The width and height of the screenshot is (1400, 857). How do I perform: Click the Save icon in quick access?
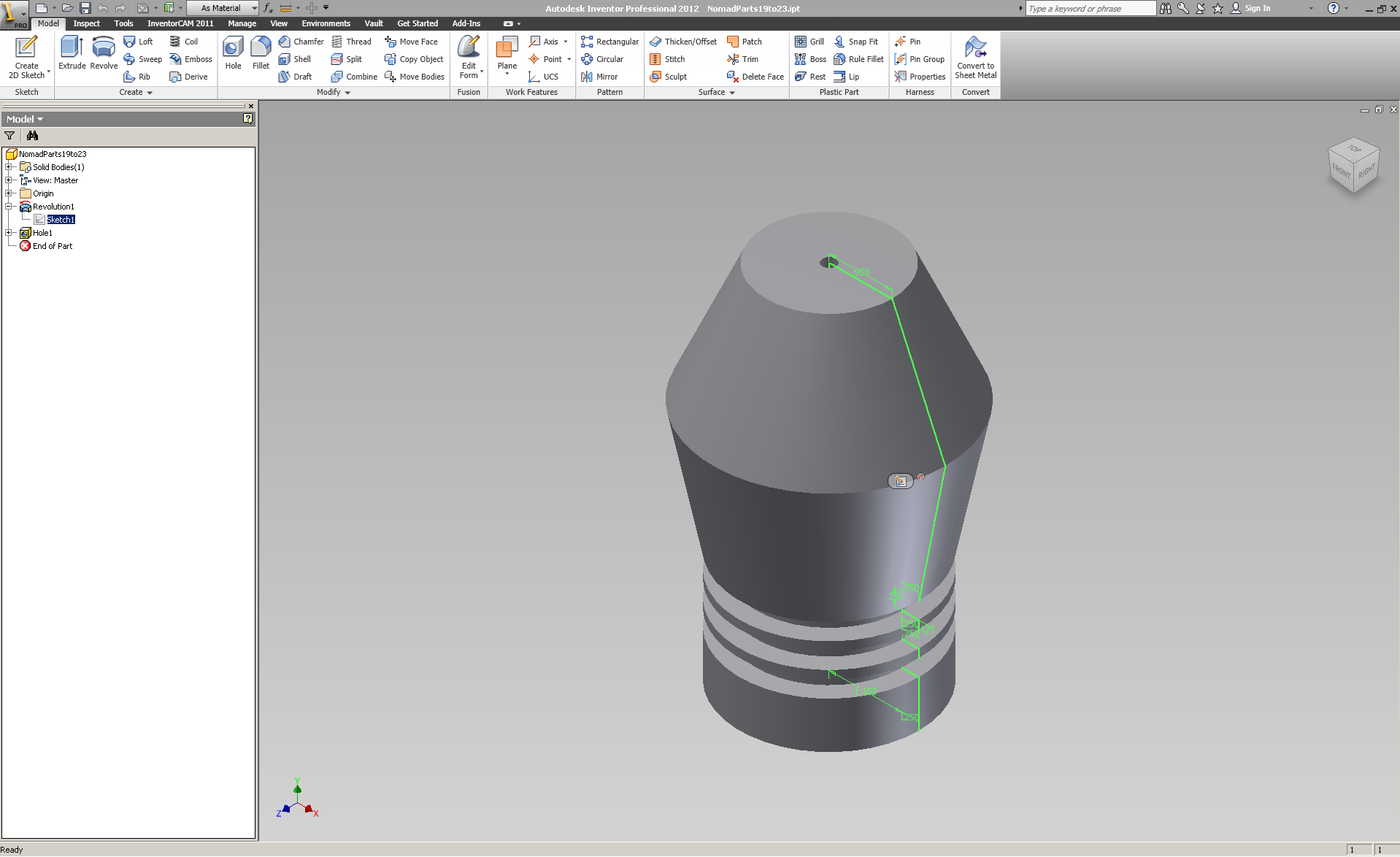pos(85,8)
